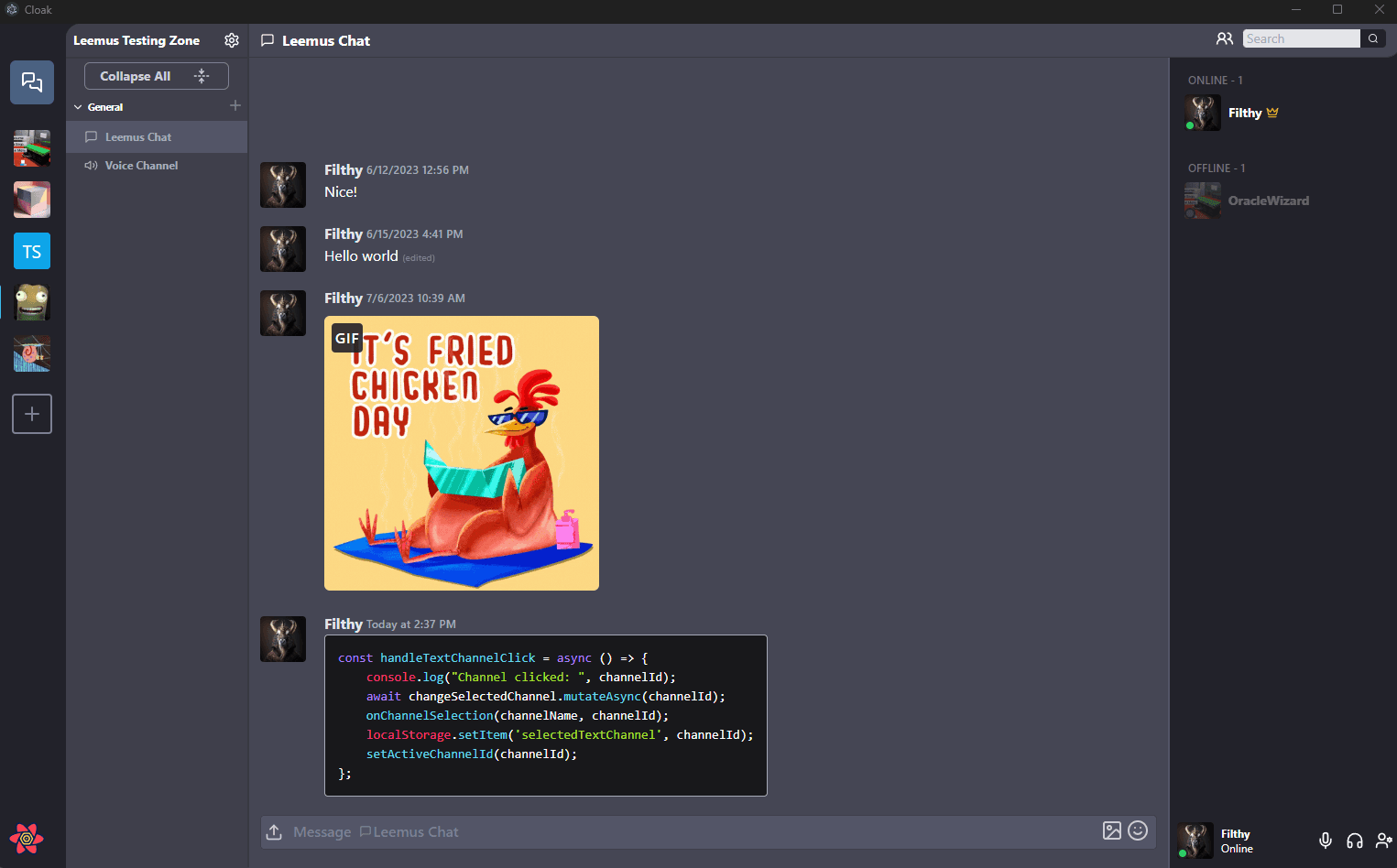Open the green-eyed monster server icon
1397x868 pixels.
click(32, 302)
